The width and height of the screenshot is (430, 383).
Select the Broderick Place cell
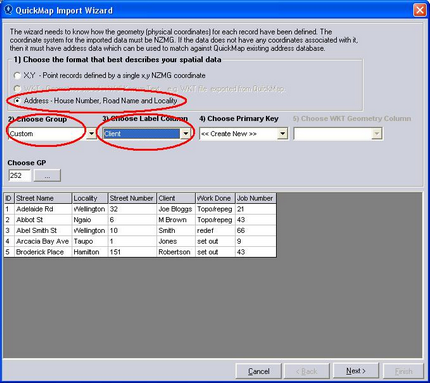[x=43, y=252]
